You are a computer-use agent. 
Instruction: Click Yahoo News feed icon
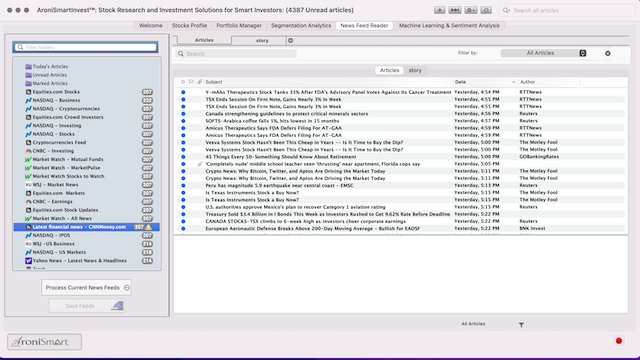click(x=28, y=261)
